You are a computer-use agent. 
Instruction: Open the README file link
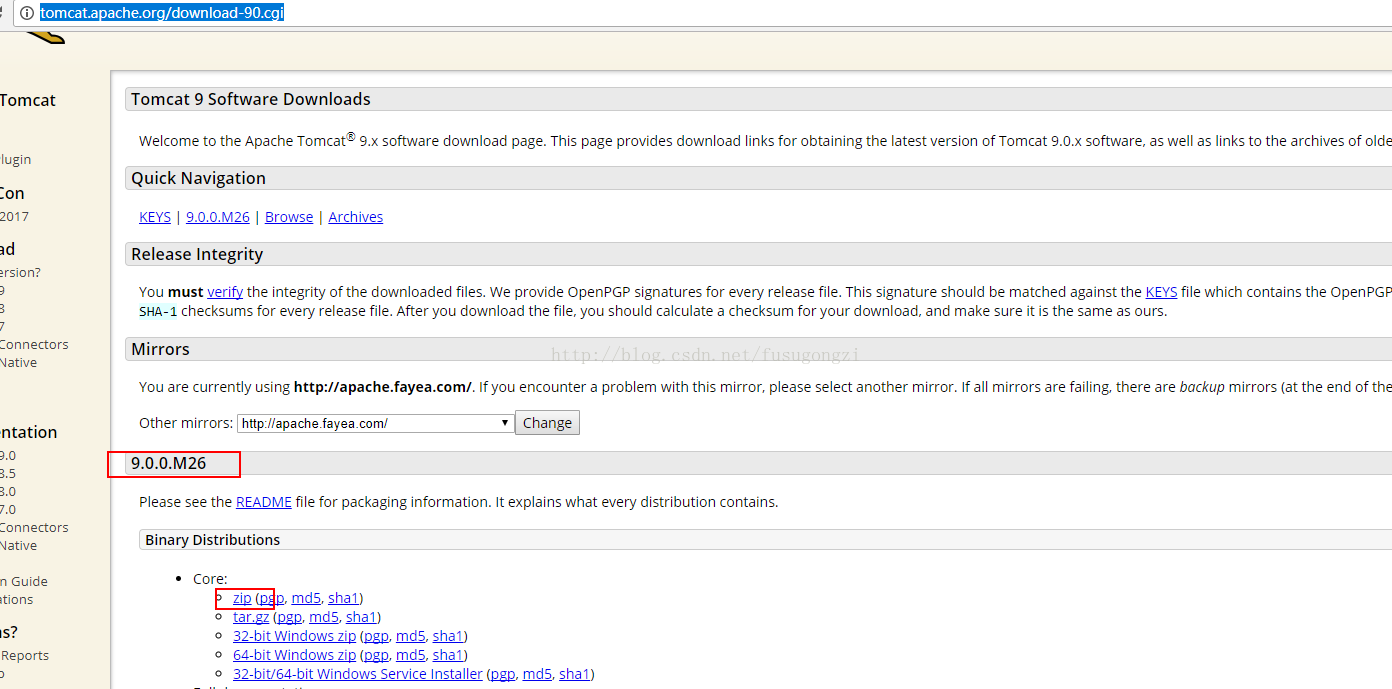(264, 502)
